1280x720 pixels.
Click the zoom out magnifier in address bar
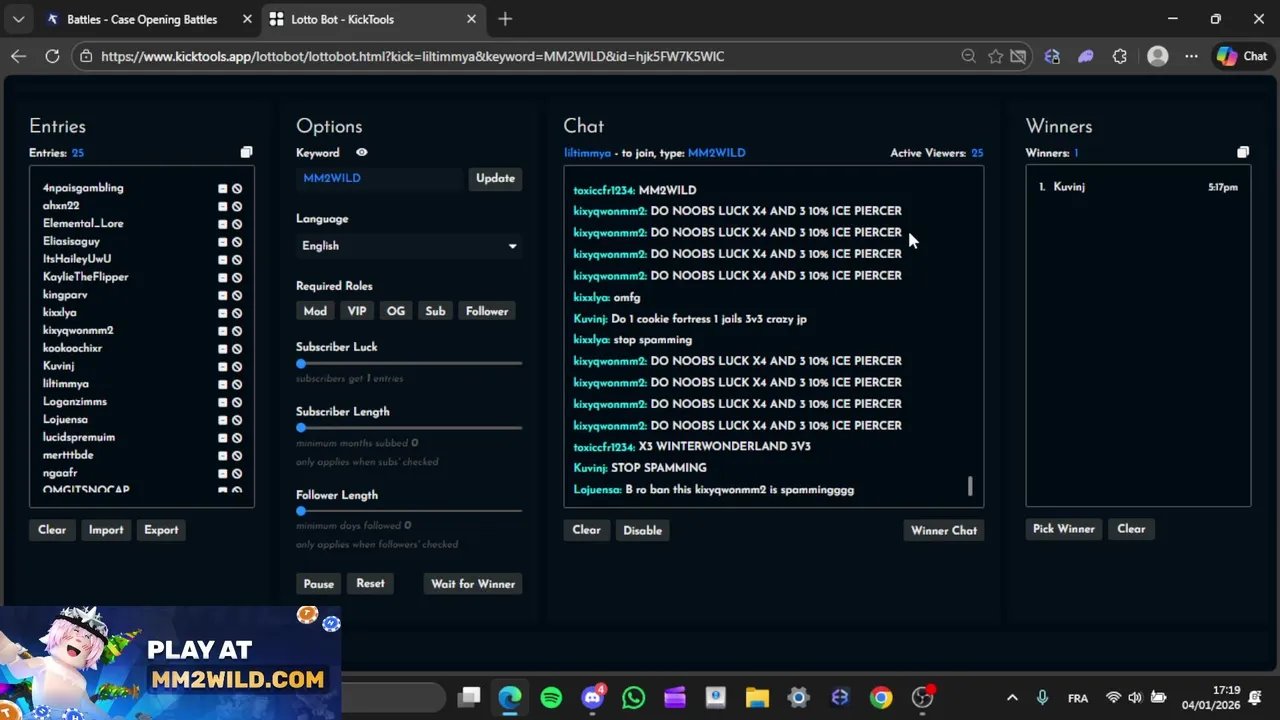click(x=968, y=56)
